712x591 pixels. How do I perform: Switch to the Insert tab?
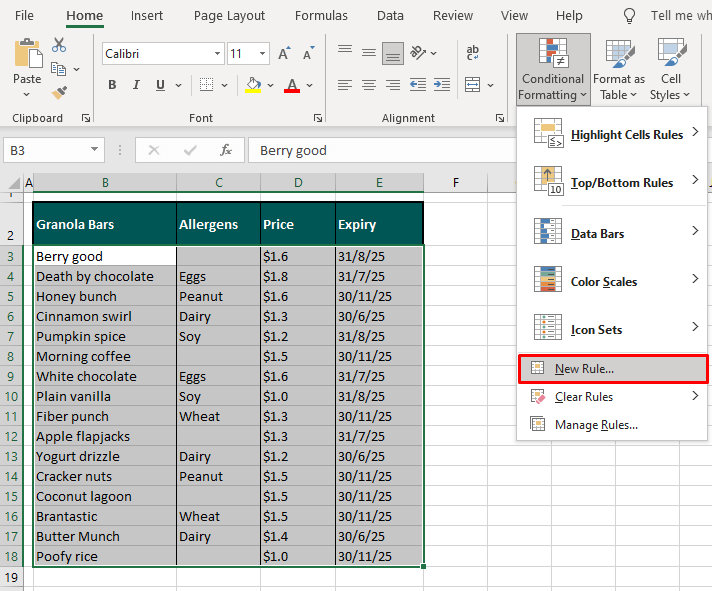[147, 16]
